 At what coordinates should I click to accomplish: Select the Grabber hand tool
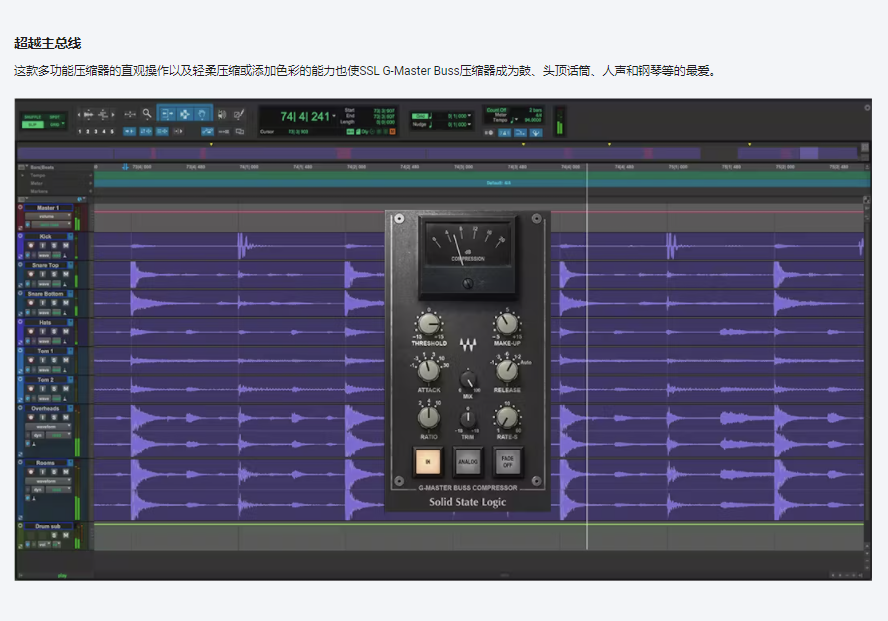pyautogui.click(x=202, y=114)
